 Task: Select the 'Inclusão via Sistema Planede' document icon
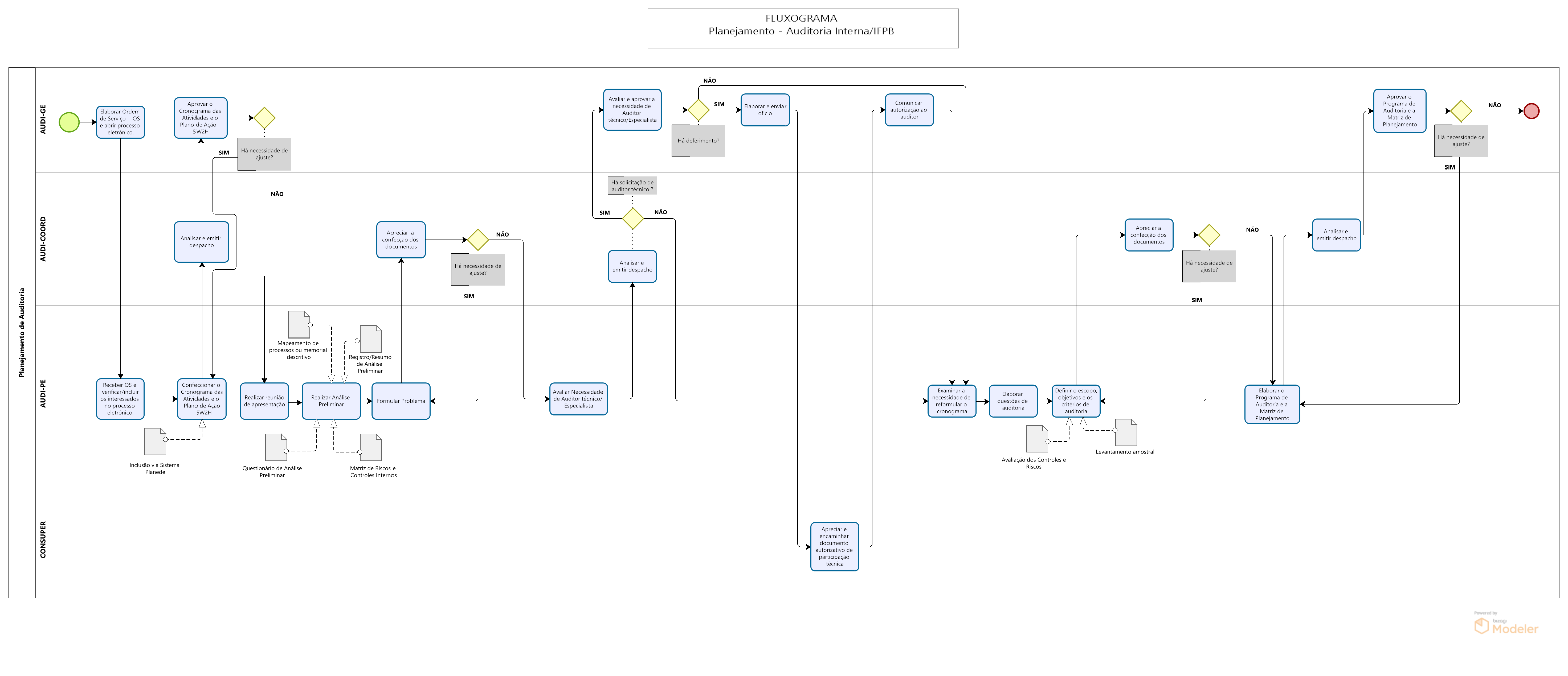155,441
